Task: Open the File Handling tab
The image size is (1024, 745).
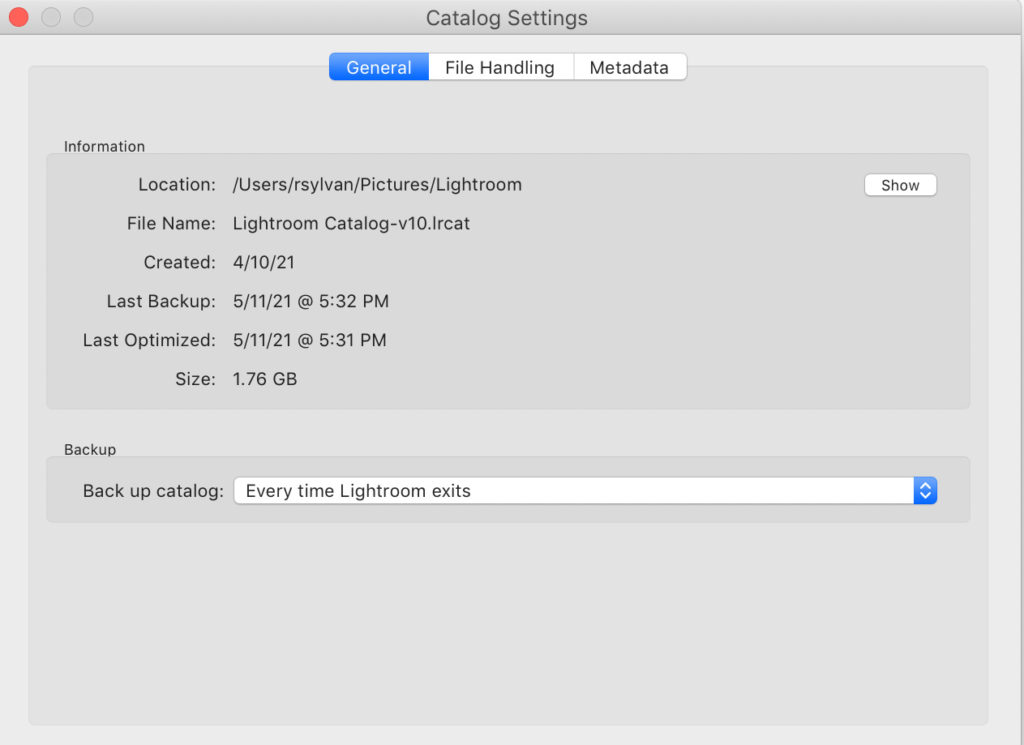Action: tap(500, 68)
